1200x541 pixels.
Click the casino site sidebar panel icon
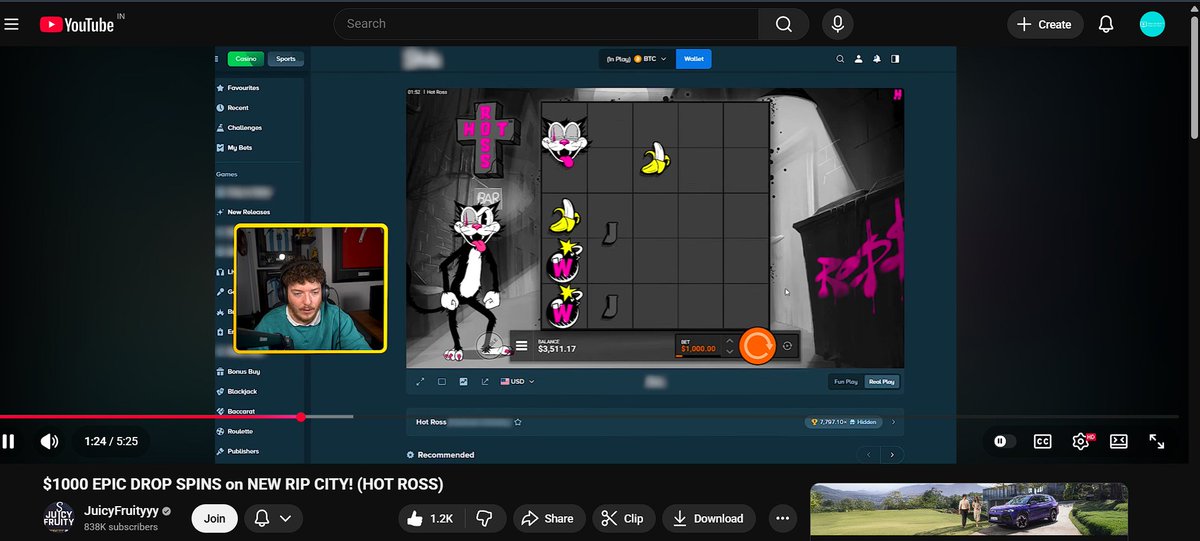tap(895, 59)
